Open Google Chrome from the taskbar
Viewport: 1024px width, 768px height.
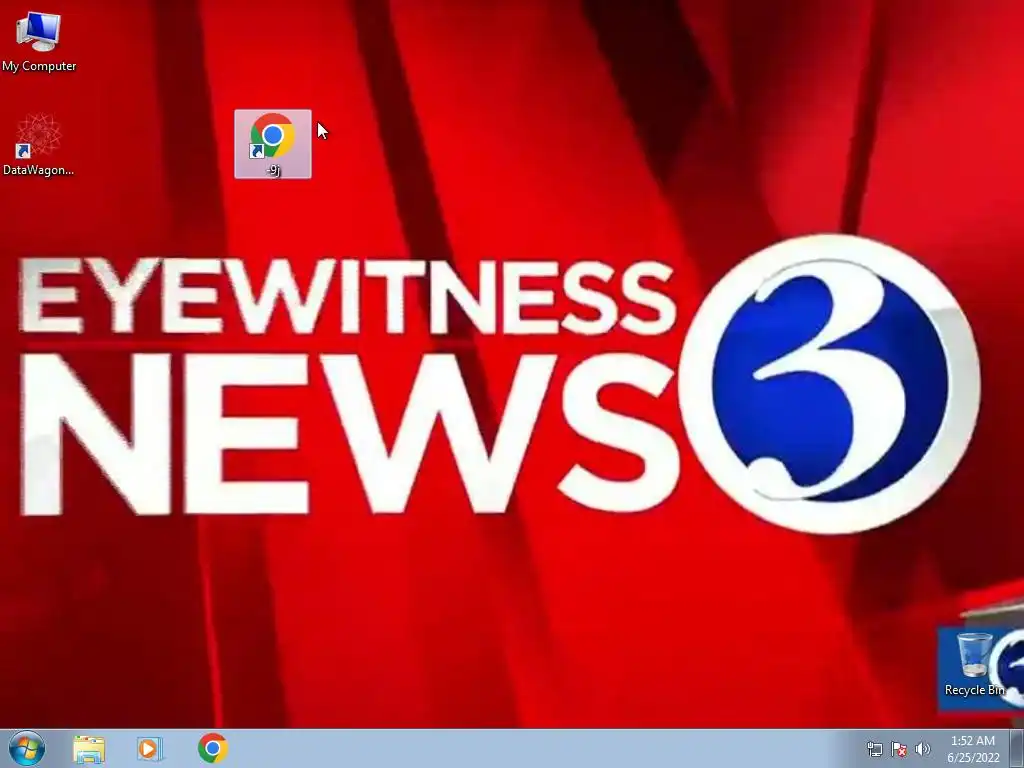coord(213,748)
